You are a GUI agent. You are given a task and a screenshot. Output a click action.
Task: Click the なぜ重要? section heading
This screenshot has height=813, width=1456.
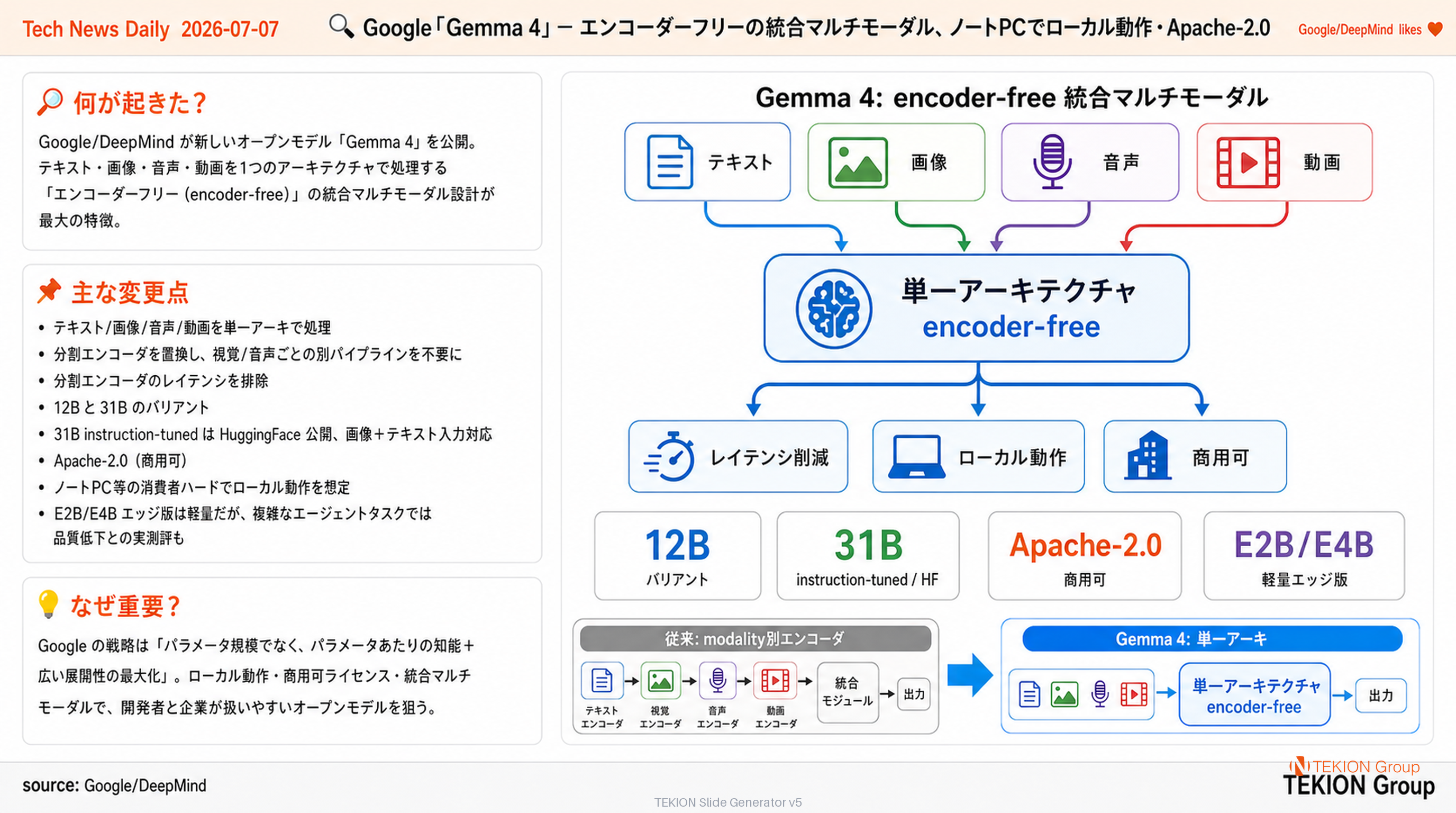point(125,605)
